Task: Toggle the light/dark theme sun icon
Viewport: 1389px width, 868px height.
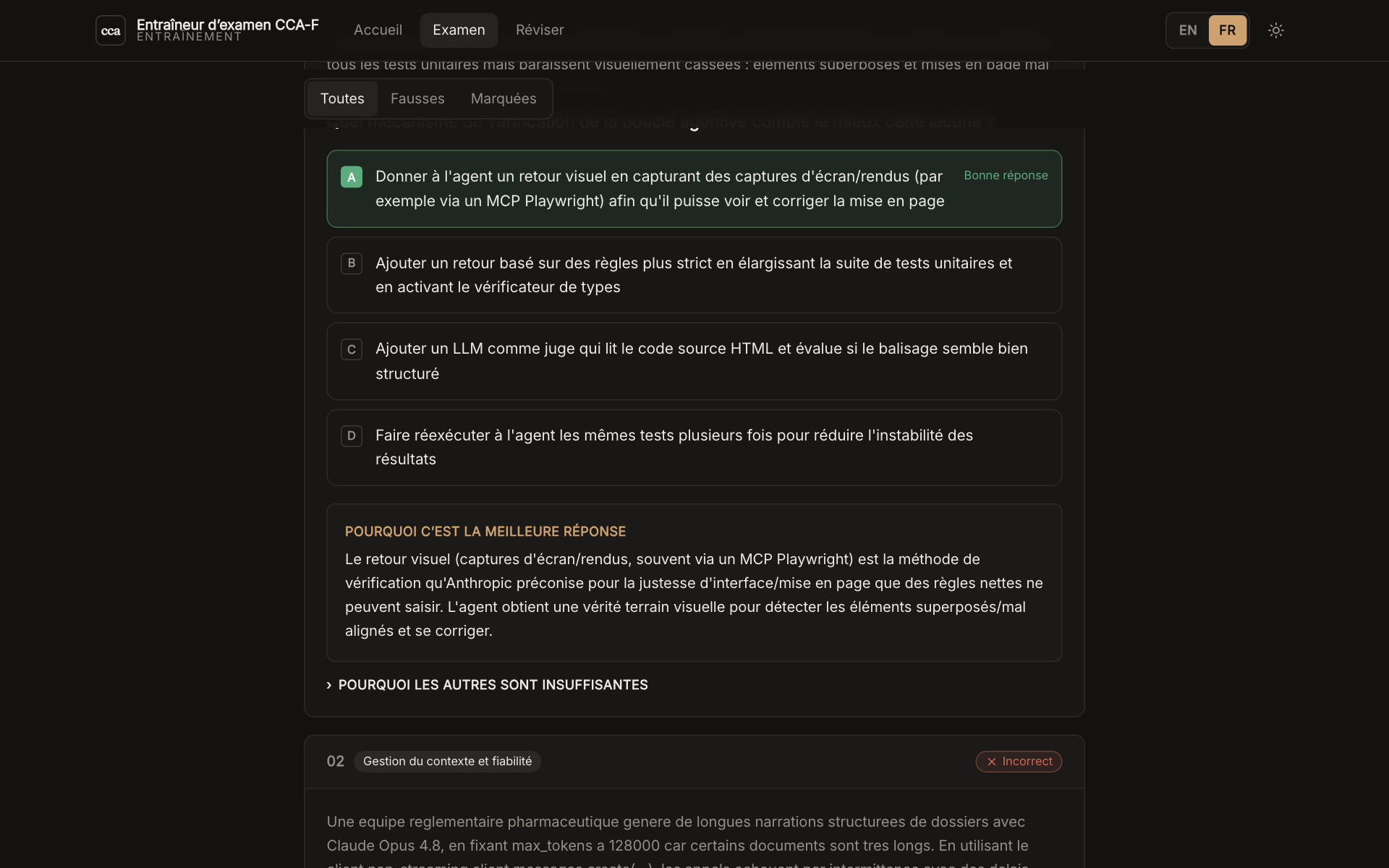Action: click(1276, 30)
